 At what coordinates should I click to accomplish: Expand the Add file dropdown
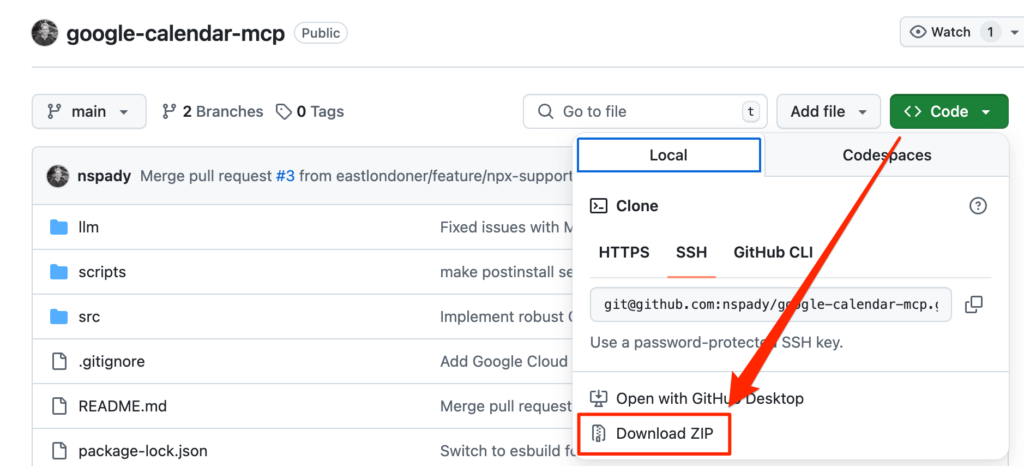click(x=828, y=112)
